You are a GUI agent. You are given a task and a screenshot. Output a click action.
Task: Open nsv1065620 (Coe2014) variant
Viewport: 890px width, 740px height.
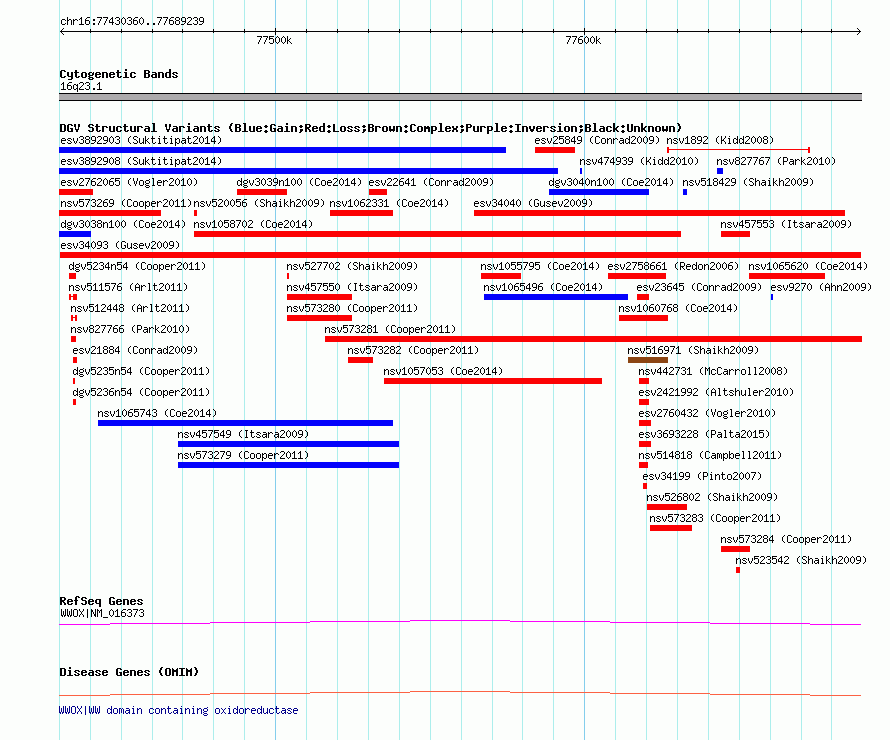pyautogui.click(x=808, y=266)
